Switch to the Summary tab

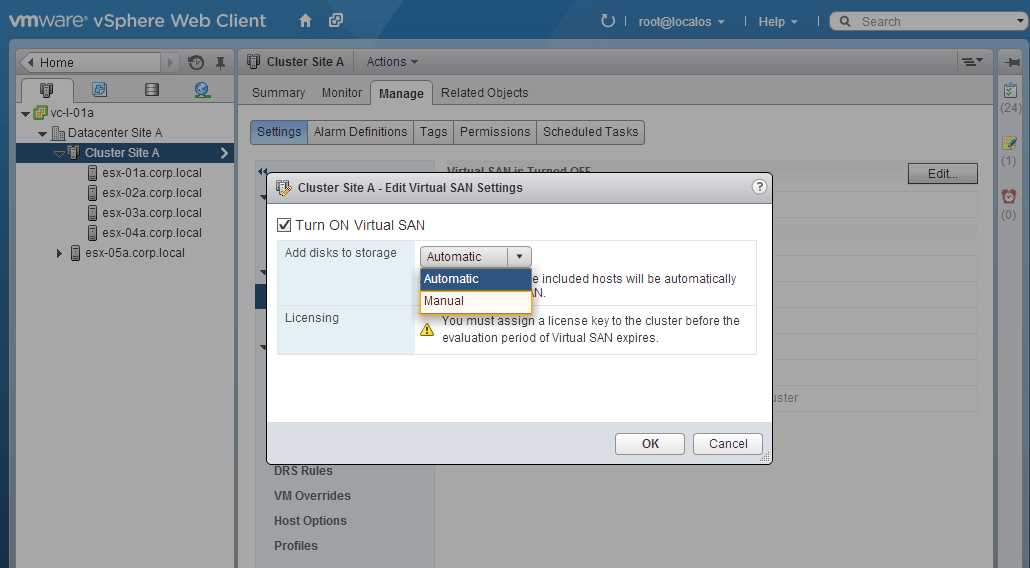click(278, 93)
